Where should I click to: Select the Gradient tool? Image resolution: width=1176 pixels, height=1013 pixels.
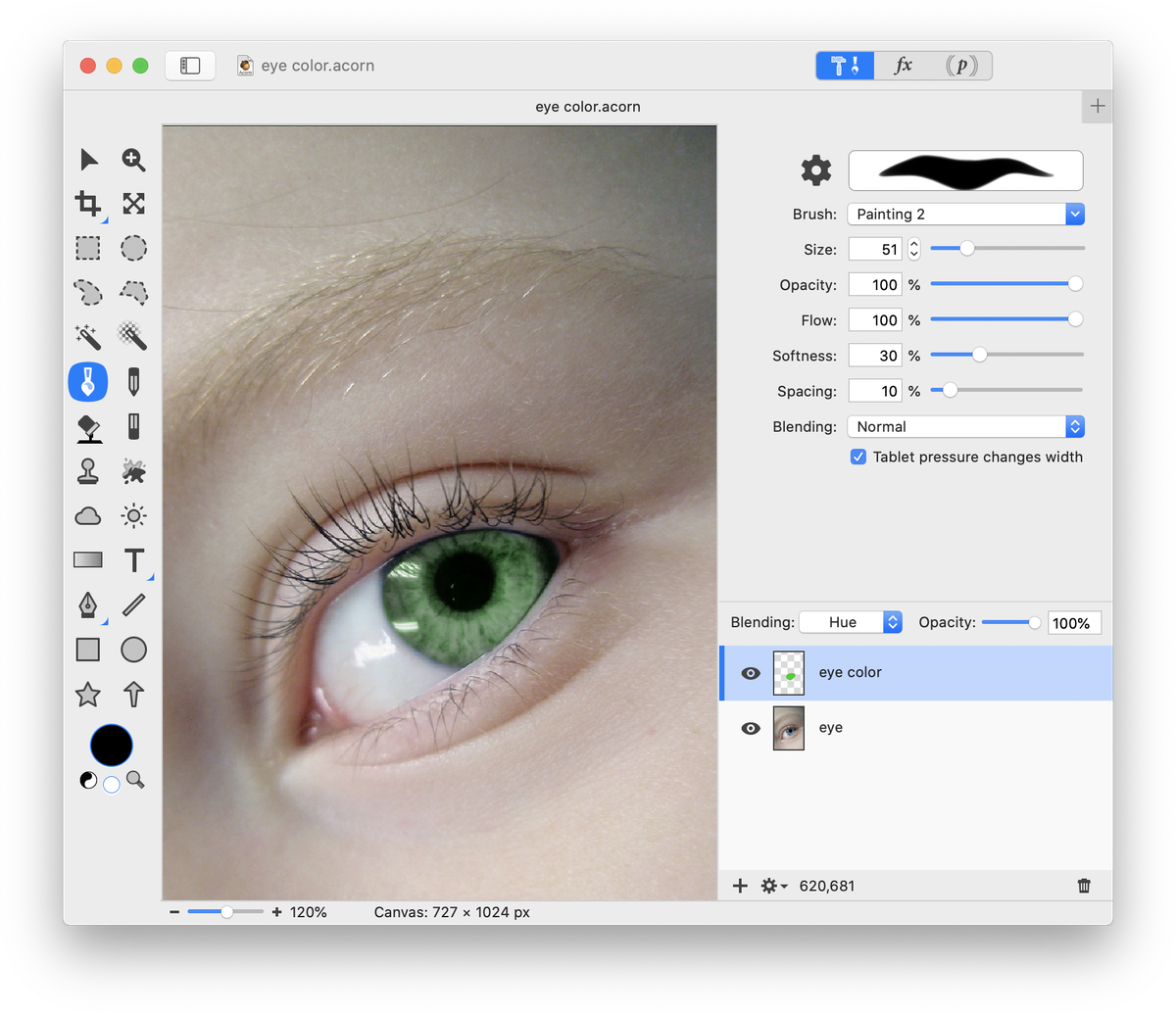88,560
